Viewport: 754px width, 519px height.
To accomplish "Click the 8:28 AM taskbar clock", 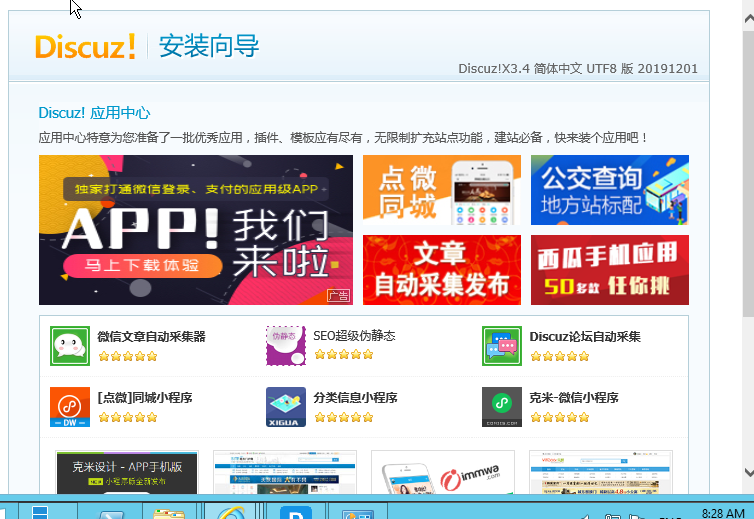I will point(723,513).
